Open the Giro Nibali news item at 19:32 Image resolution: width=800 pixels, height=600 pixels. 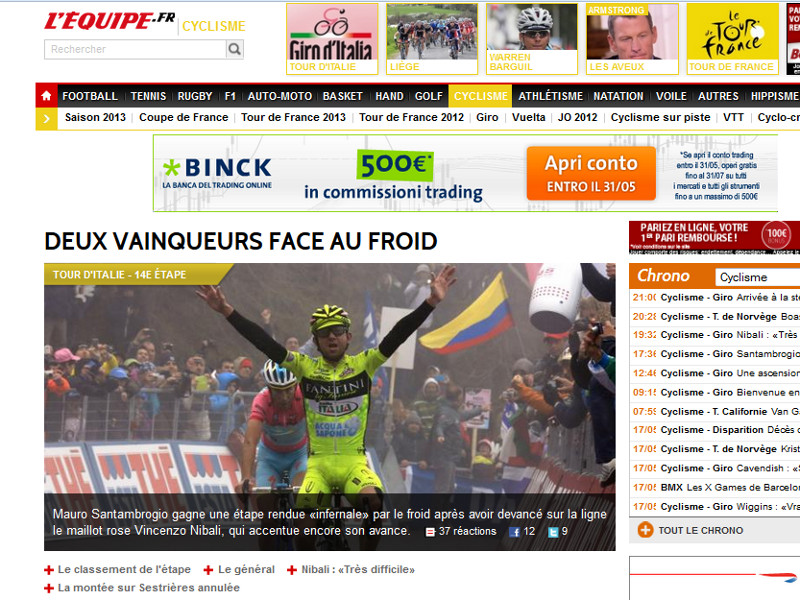click(714, 335)
